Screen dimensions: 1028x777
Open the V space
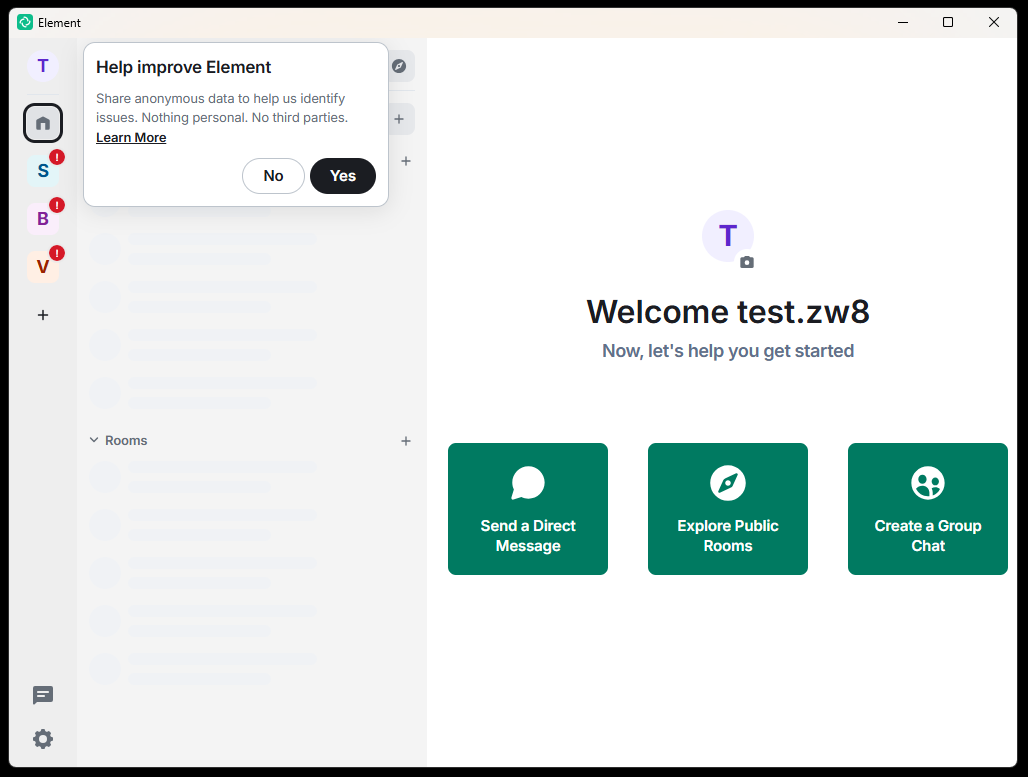43,266
